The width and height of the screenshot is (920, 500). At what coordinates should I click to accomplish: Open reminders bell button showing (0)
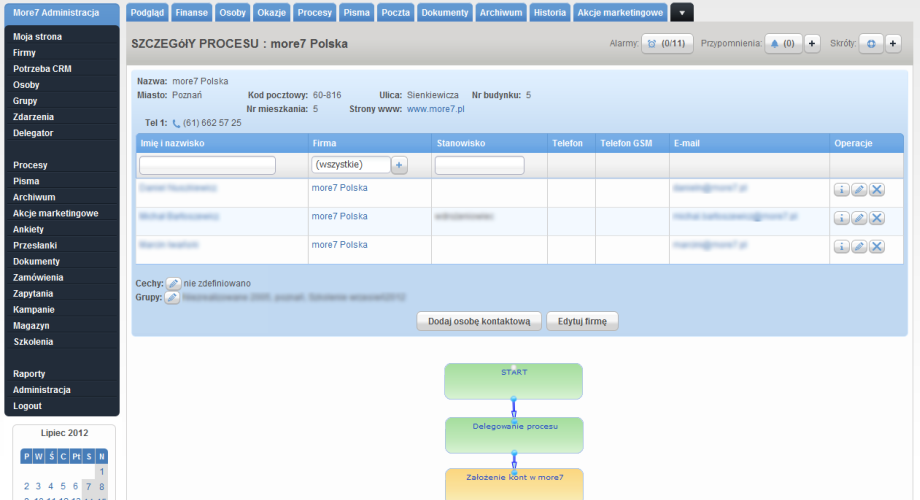(783, 44)
